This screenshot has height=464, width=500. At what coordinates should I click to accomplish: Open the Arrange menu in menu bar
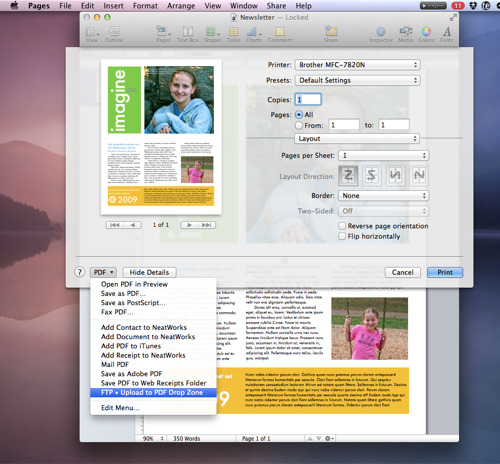(181, 6)
